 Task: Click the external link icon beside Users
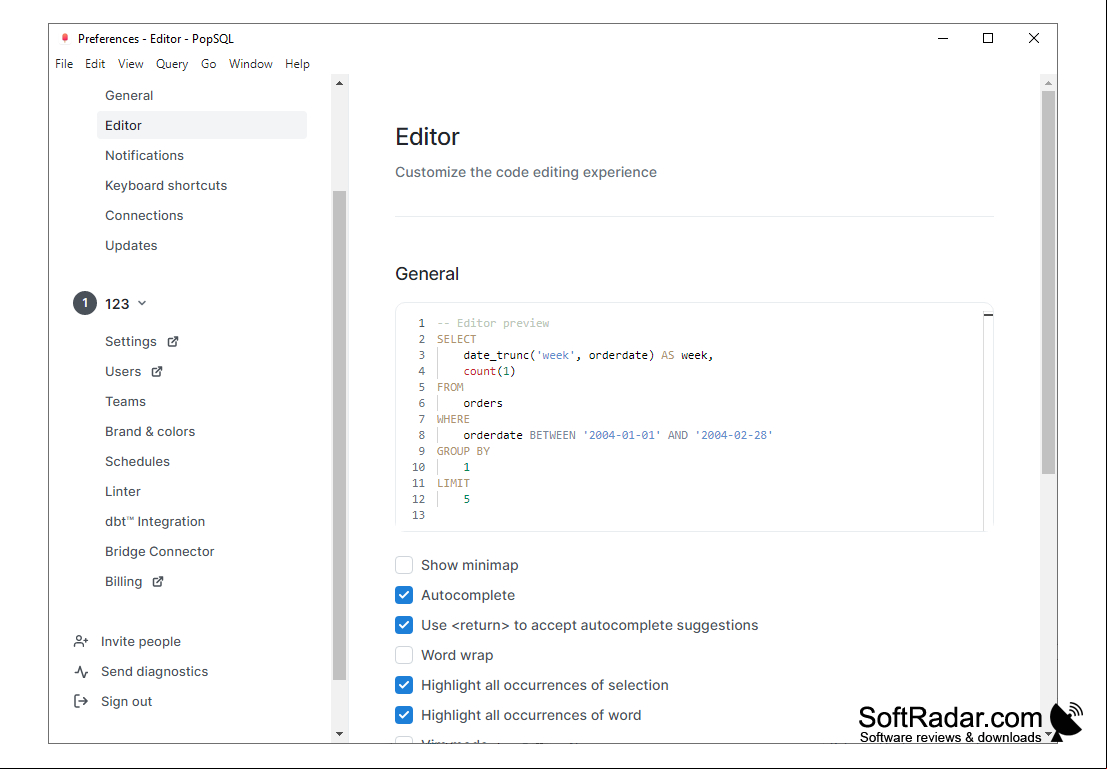pyautogui.click(x=157, y=371)
